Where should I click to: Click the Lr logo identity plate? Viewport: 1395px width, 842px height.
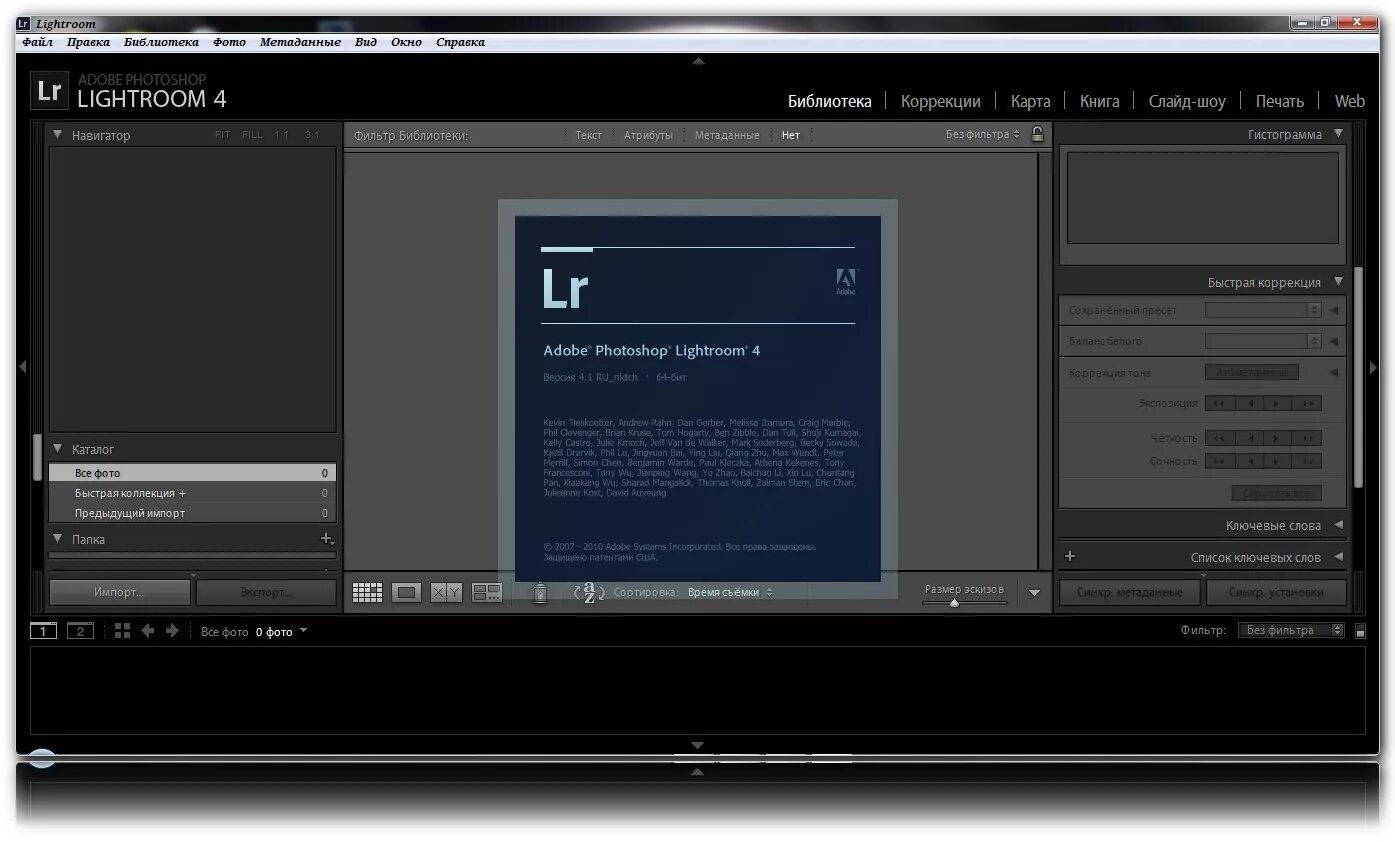coord(49,91)
